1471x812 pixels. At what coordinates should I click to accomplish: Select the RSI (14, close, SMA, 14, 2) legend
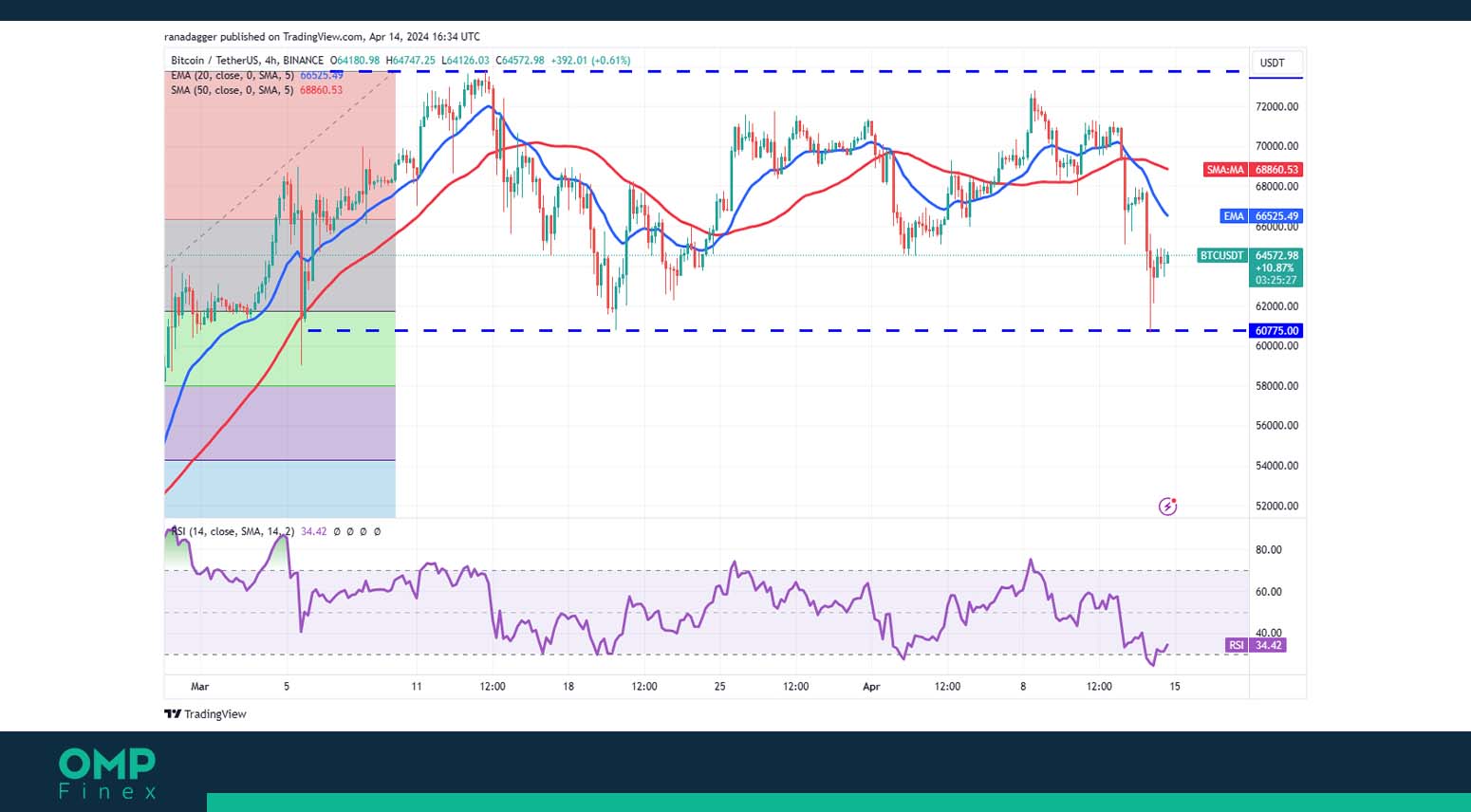[x=233, y=531]
